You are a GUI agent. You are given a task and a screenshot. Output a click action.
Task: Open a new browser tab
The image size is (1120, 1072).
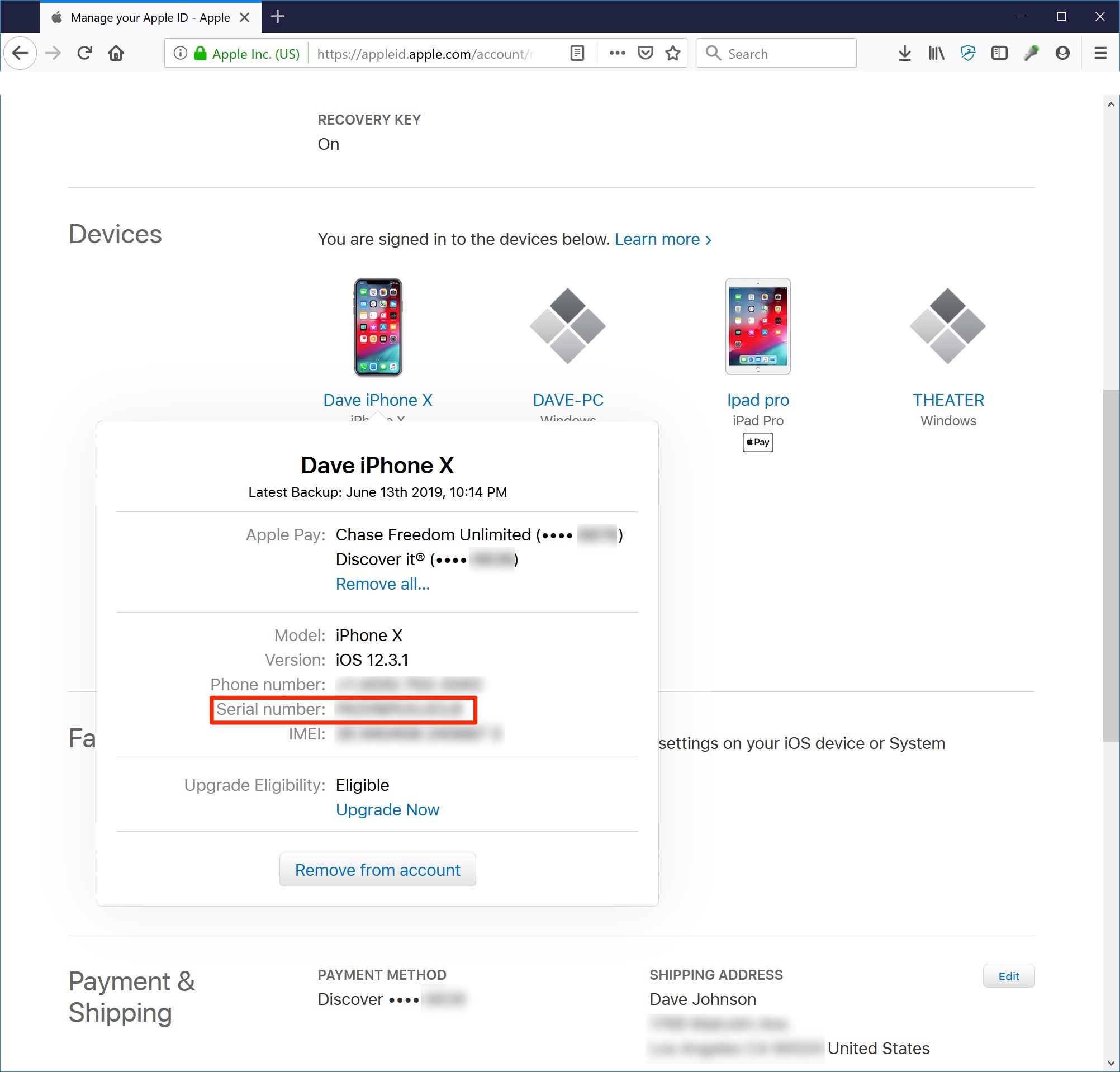pos(278,17)
